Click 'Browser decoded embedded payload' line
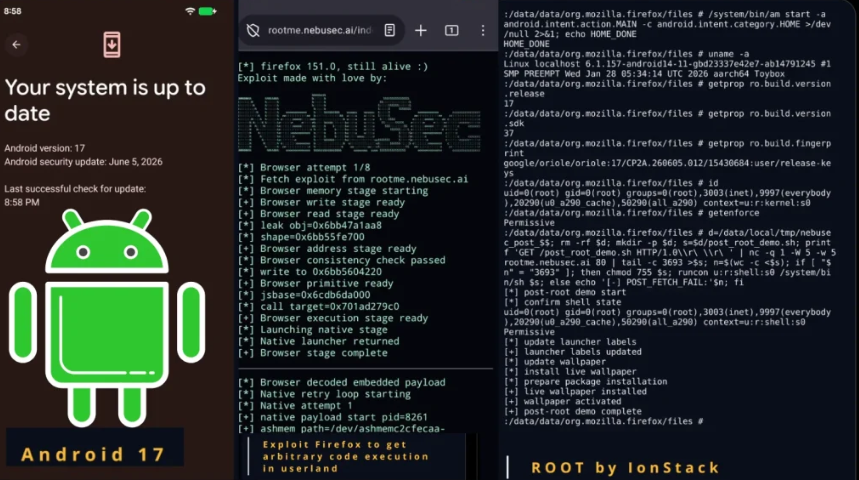This screenshot has width=859, height=480. click(x=341, y=382)
